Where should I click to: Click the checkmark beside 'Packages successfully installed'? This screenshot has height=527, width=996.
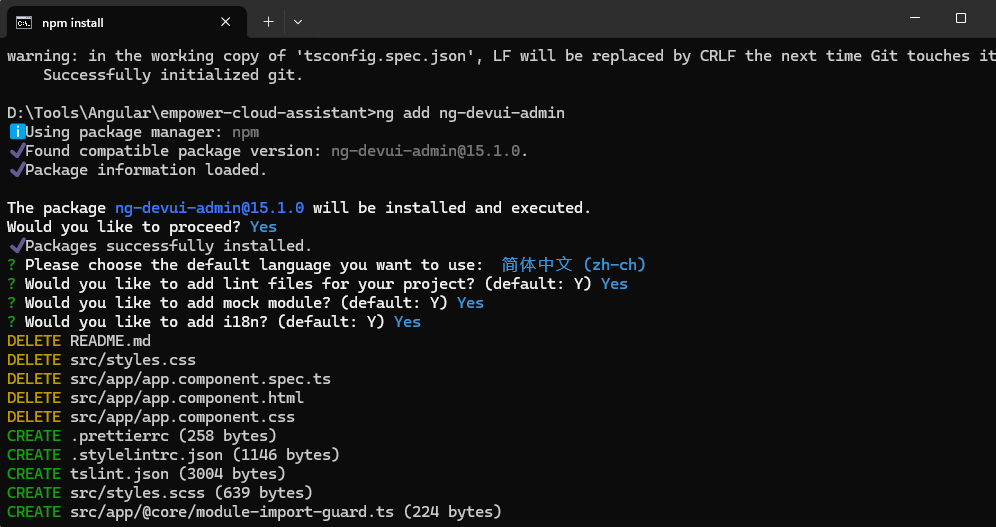(x=15, y=246)
